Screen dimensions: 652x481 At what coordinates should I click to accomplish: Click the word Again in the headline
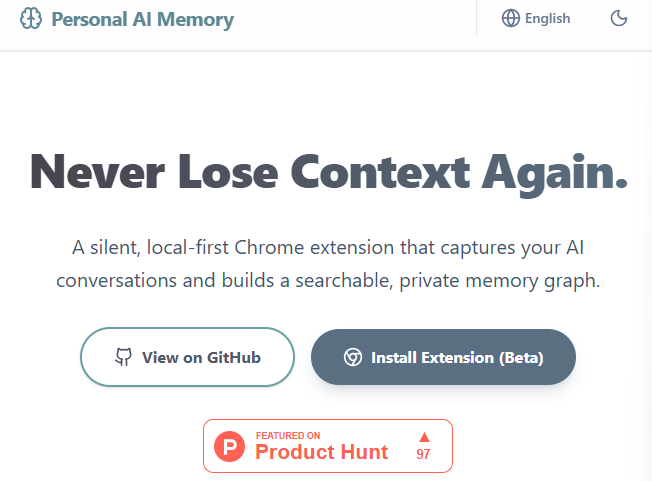554,172
